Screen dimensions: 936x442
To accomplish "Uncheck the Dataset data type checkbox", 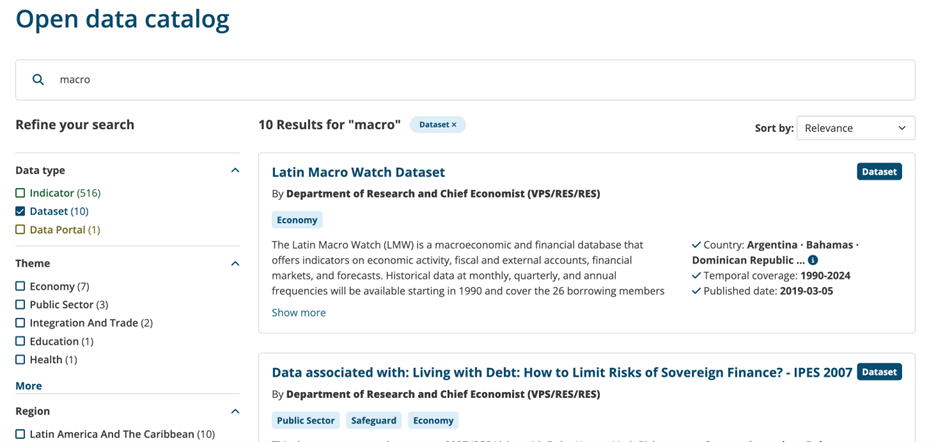I will pyautogui.click(x=20, y=211).
